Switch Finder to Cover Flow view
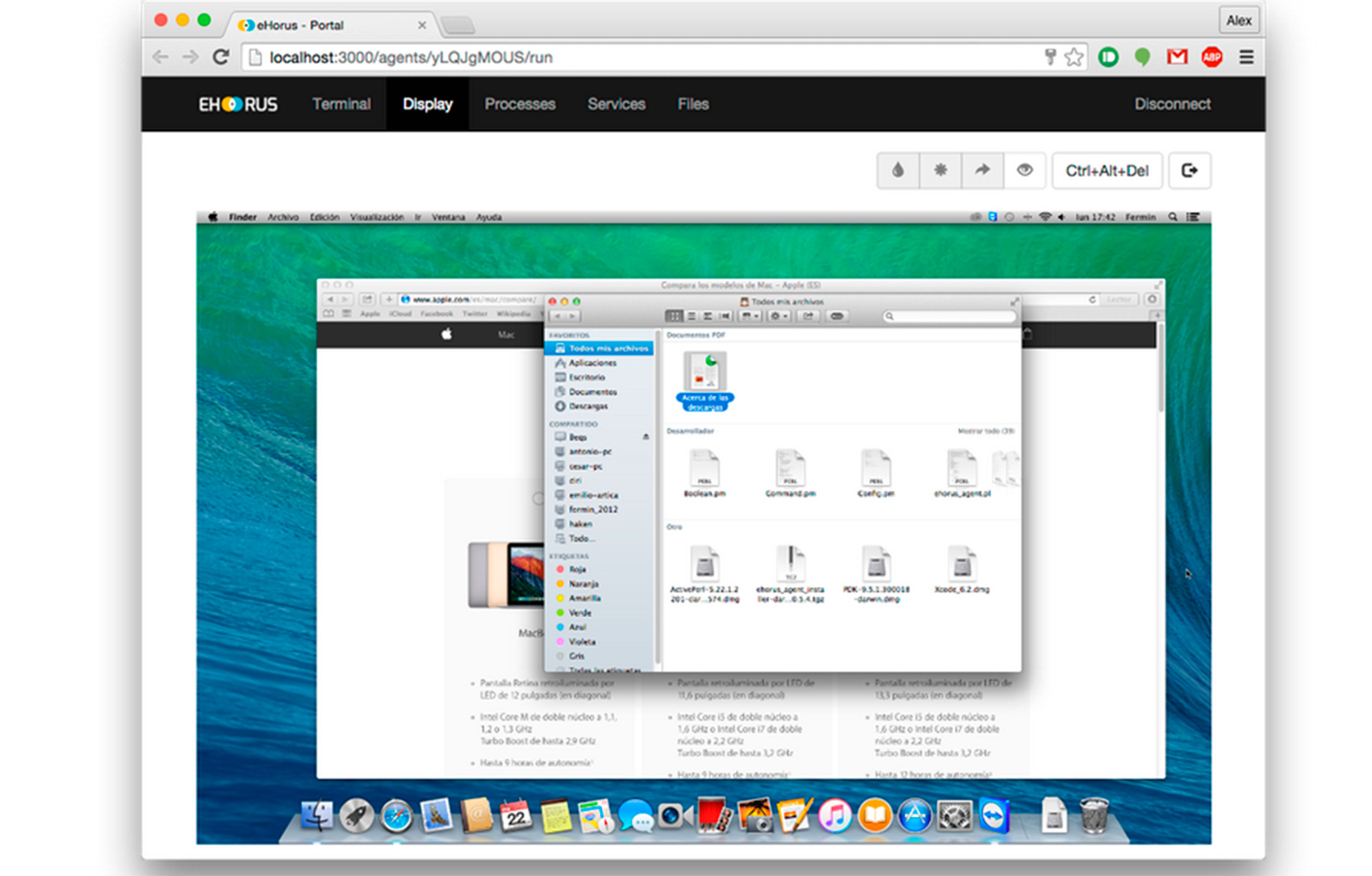The width and height of the screenshot is (1372, 876). tap(725, 316)
